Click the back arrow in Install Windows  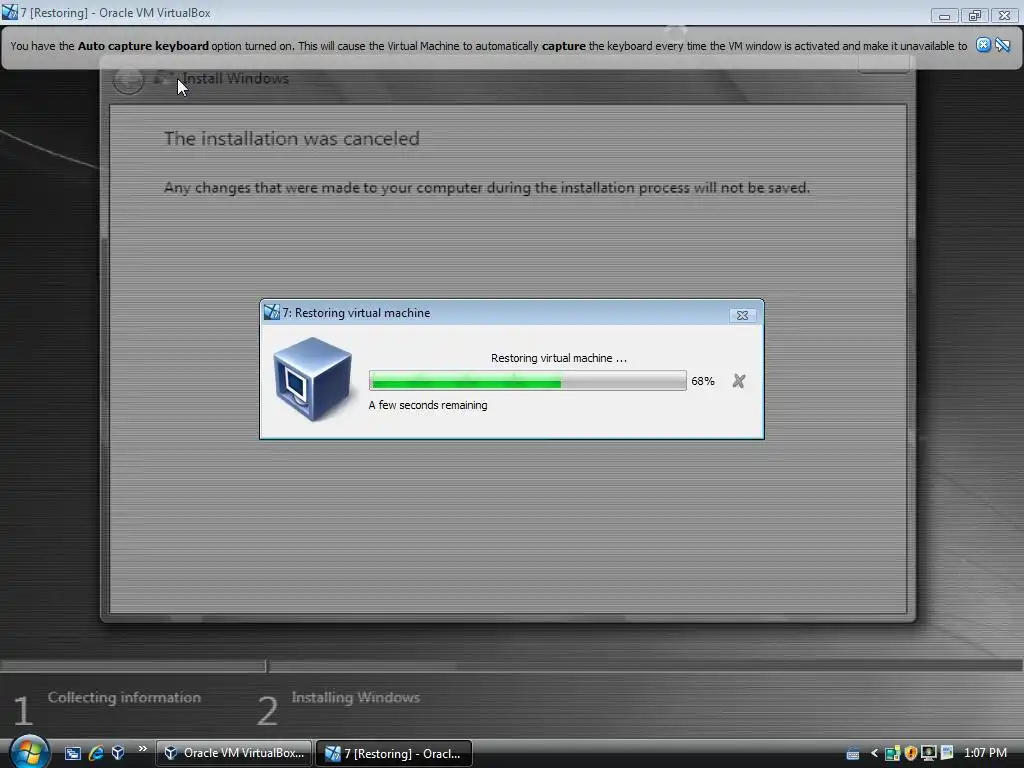coord(129,80)
